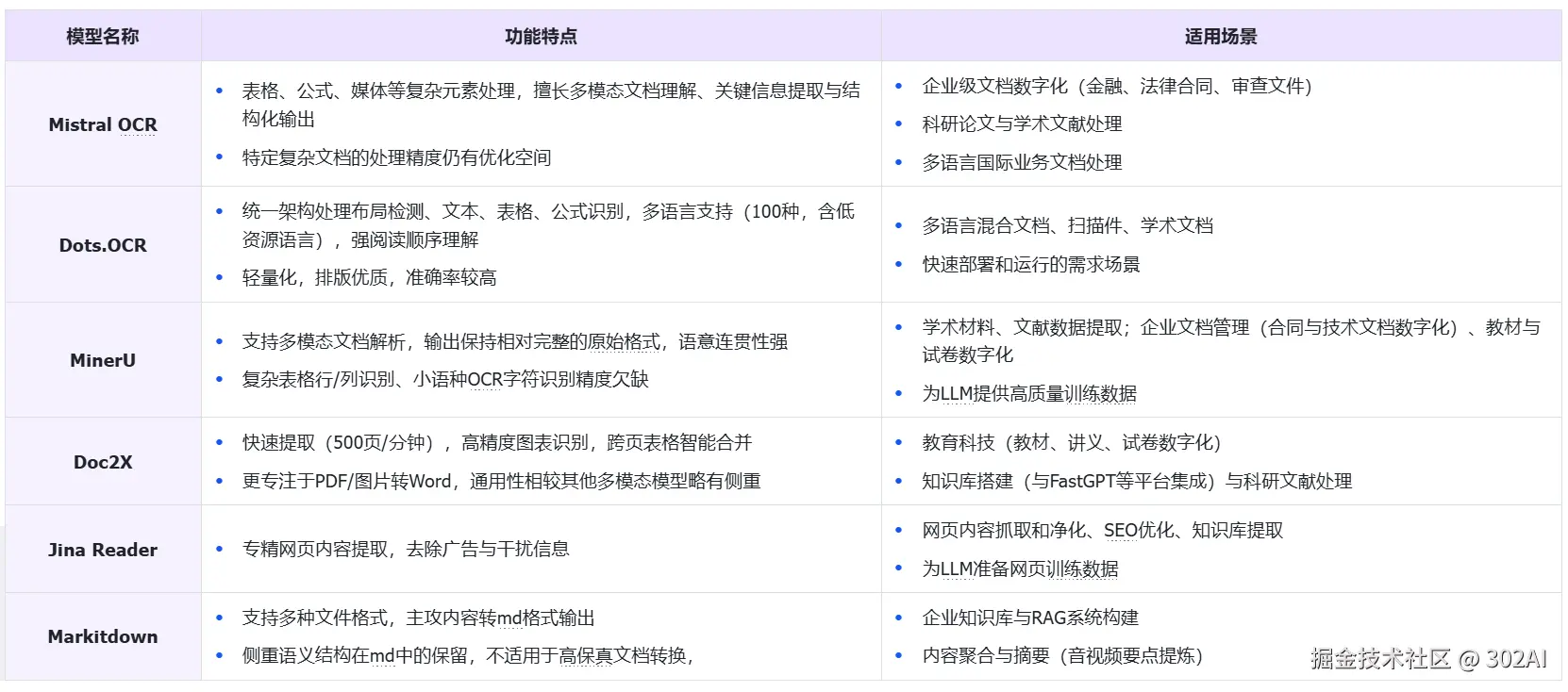Click the bullet starting 学术材料、文献数据提取
1568x692 pixels.
coord(1231,340)
